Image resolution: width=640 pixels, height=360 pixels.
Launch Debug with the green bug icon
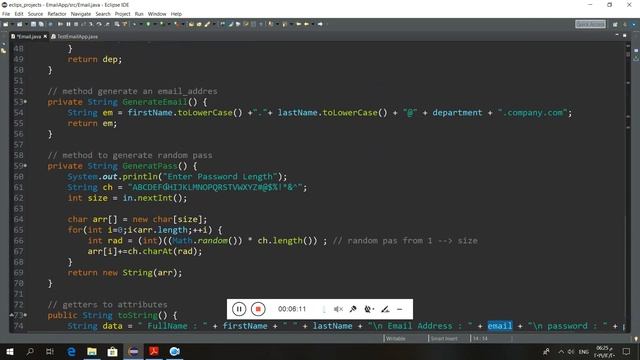click(134, 24)
